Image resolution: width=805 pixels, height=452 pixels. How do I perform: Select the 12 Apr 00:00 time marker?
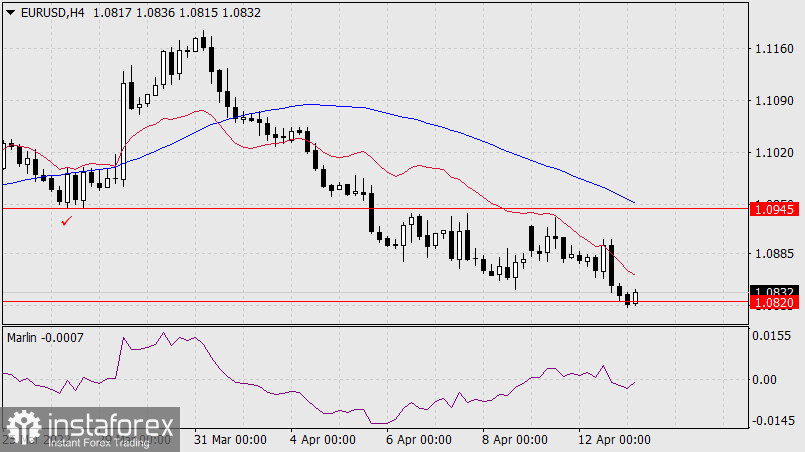tap(615, 440)
